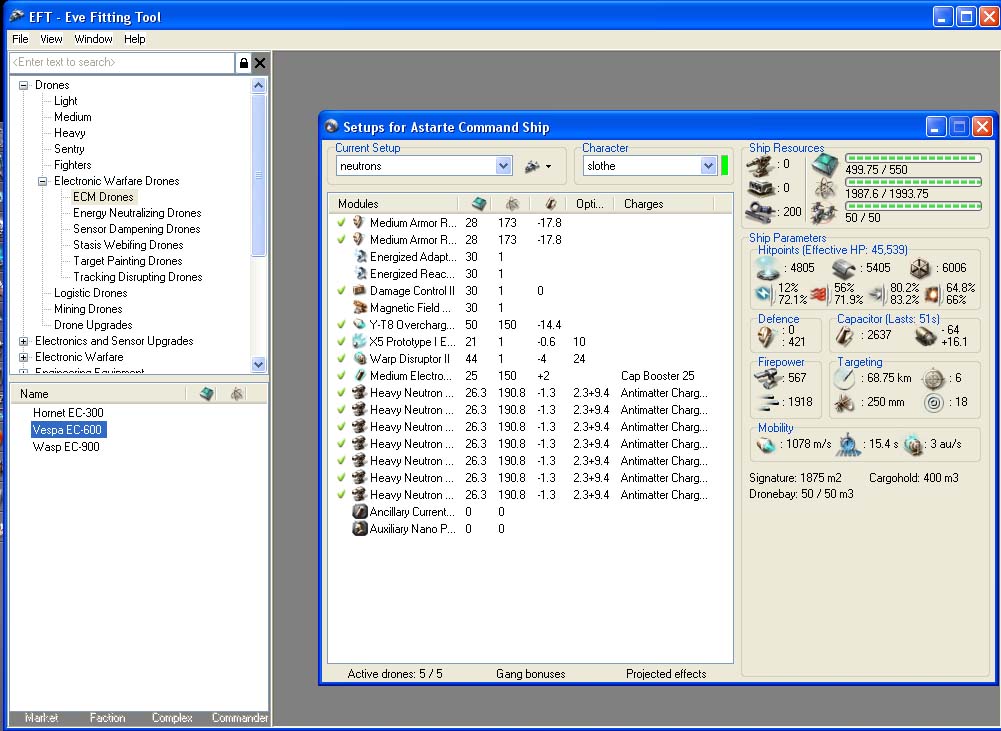Open the dropdown arrow beside ship icon button
The height and width of the screenshot is (731, 1001).
(x=548, y=167)
